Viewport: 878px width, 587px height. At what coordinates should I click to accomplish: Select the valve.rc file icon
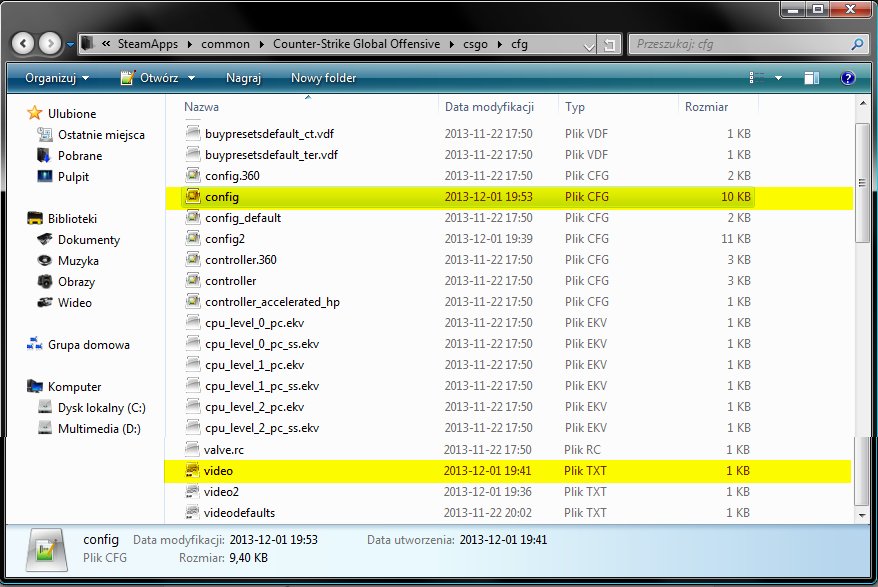(x=192, y=449)
